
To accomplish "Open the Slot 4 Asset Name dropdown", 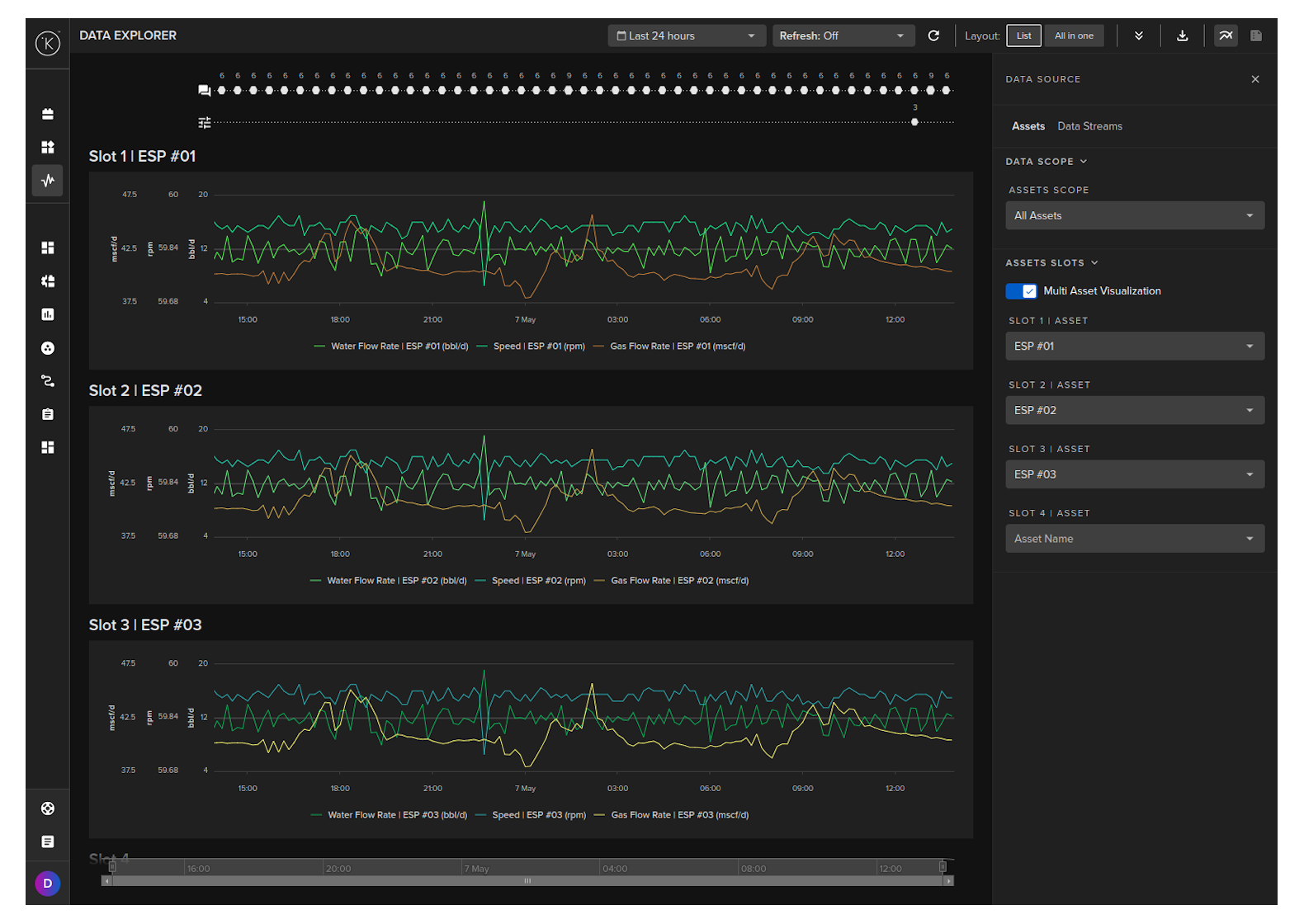I will 1134,539.
